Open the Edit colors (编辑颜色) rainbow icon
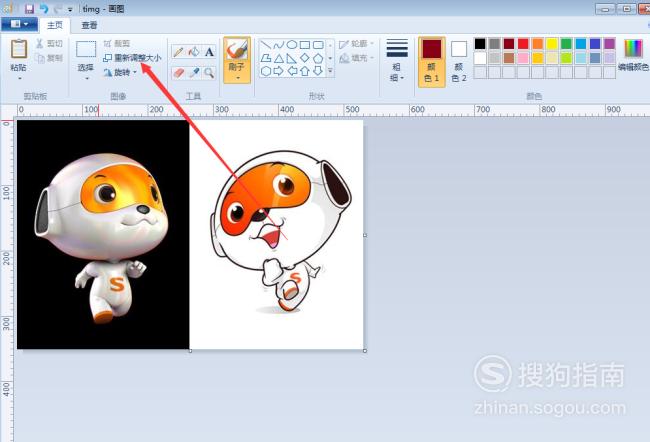Viewport: 650px width, 442px height. [633, 49]
